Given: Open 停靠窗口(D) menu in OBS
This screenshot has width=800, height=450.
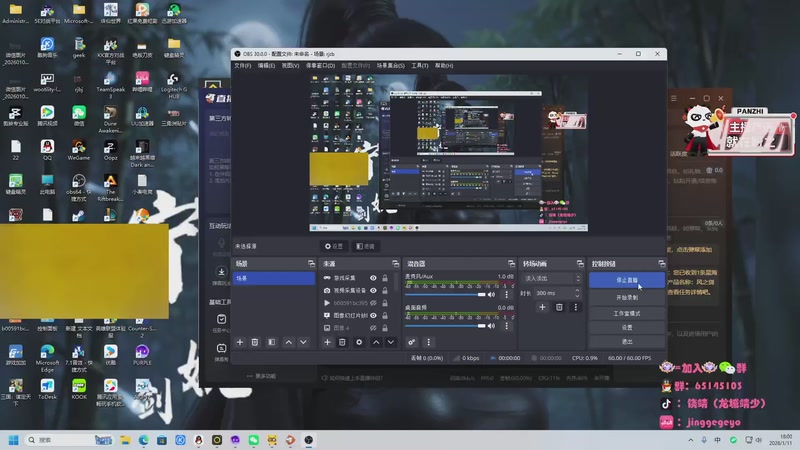Looking at the screenshot, I should pyautogui.click(x=320, y=66).
